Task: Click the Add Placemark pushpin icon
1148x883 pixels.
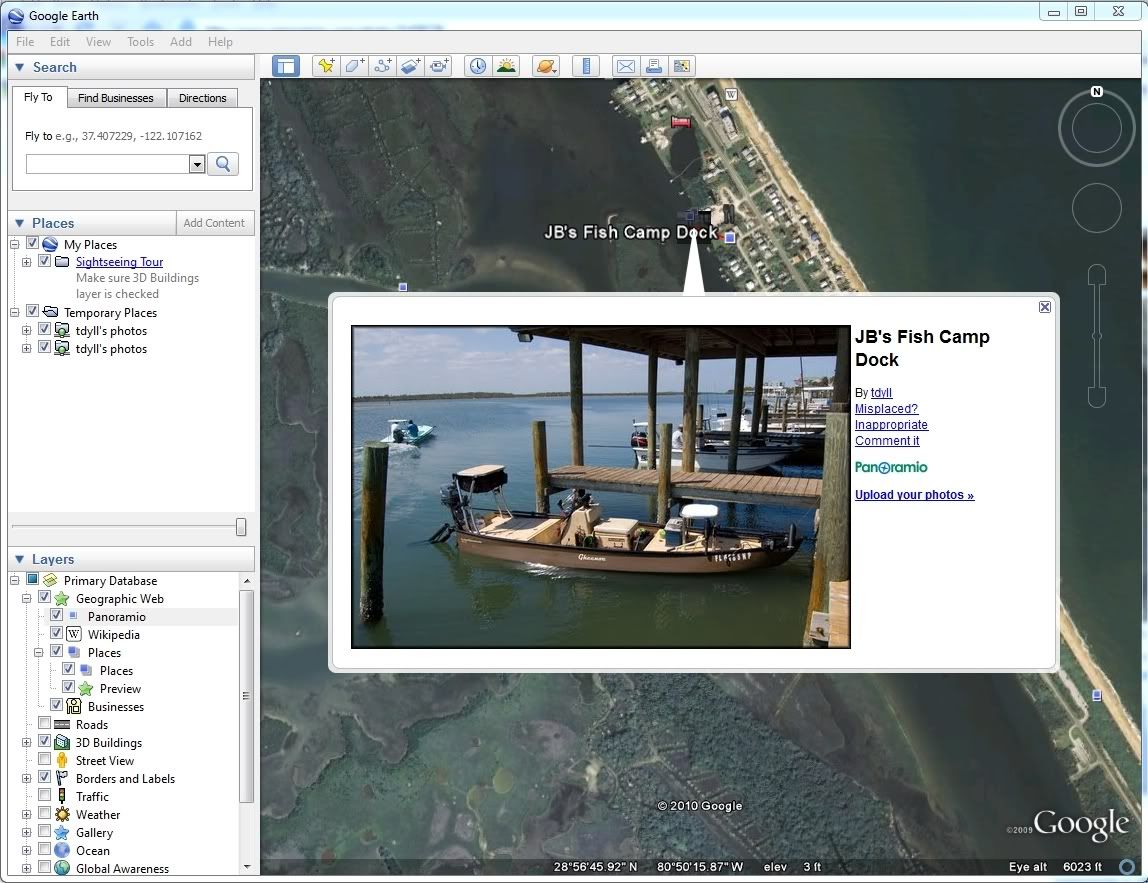Action: click(x=326, y=66)
